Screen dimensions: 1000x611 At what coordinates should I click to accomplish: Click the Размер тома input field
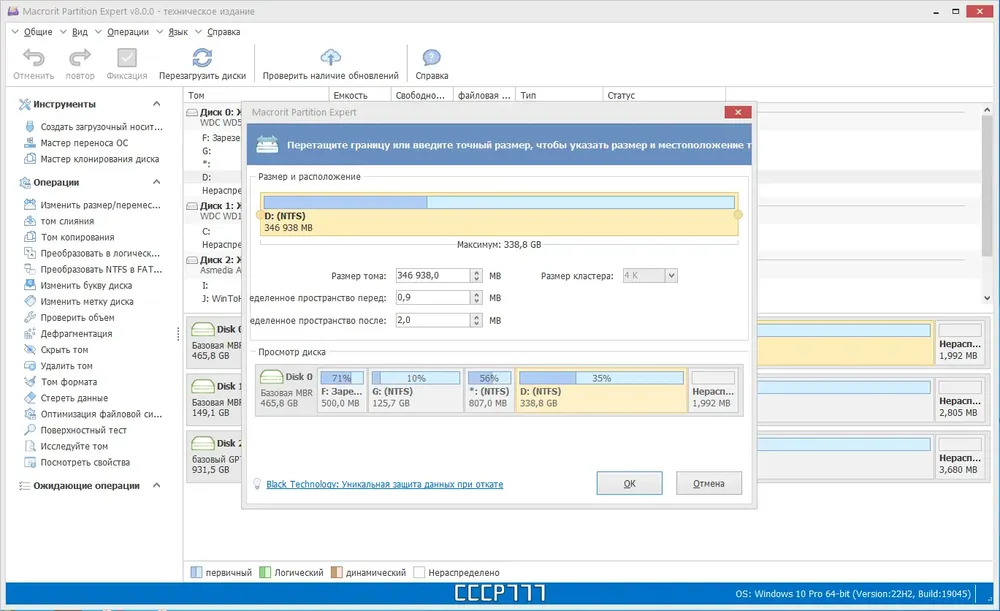(x=433, y=276)
